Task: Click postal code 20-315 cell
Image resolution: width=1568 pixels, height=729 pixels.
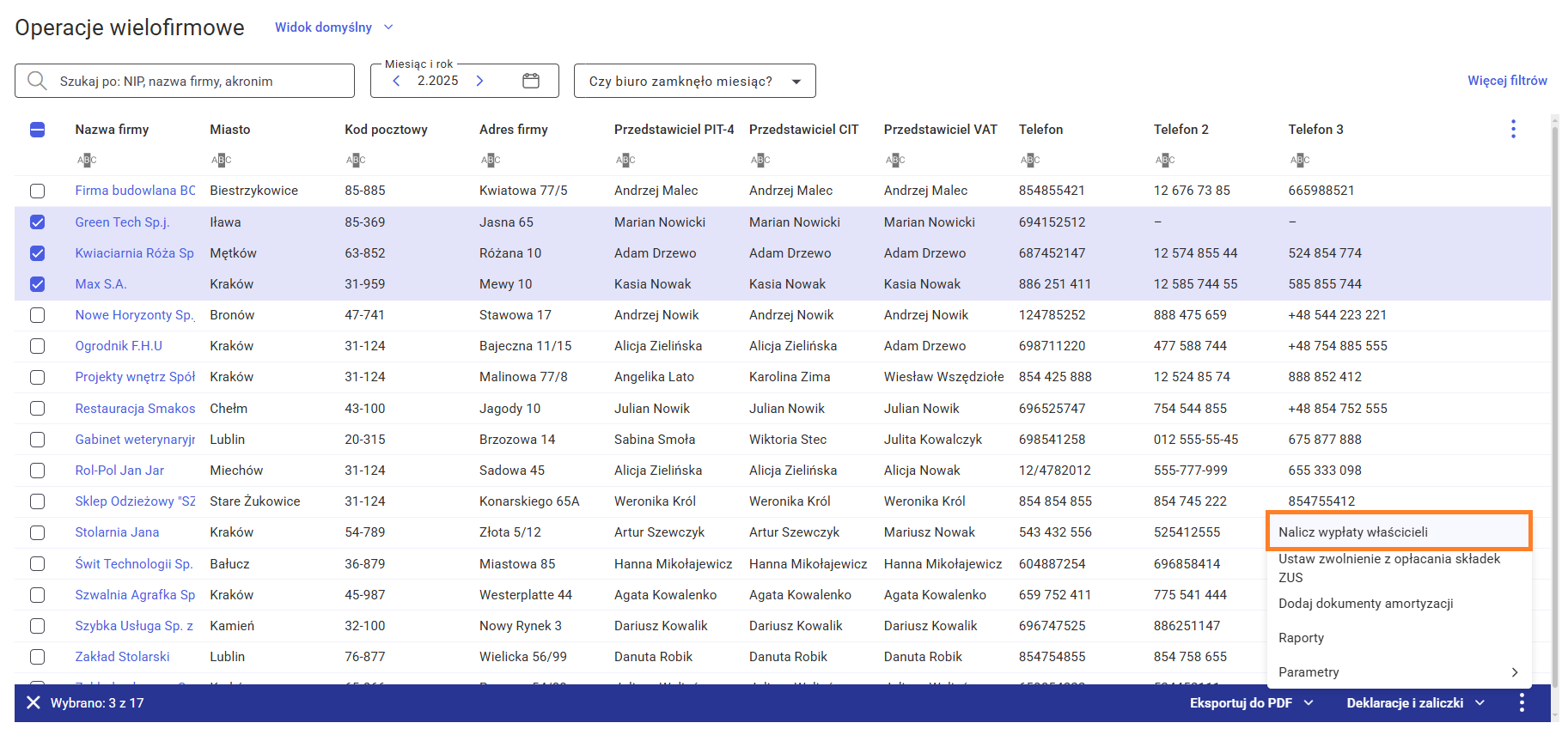Action: 365,440
